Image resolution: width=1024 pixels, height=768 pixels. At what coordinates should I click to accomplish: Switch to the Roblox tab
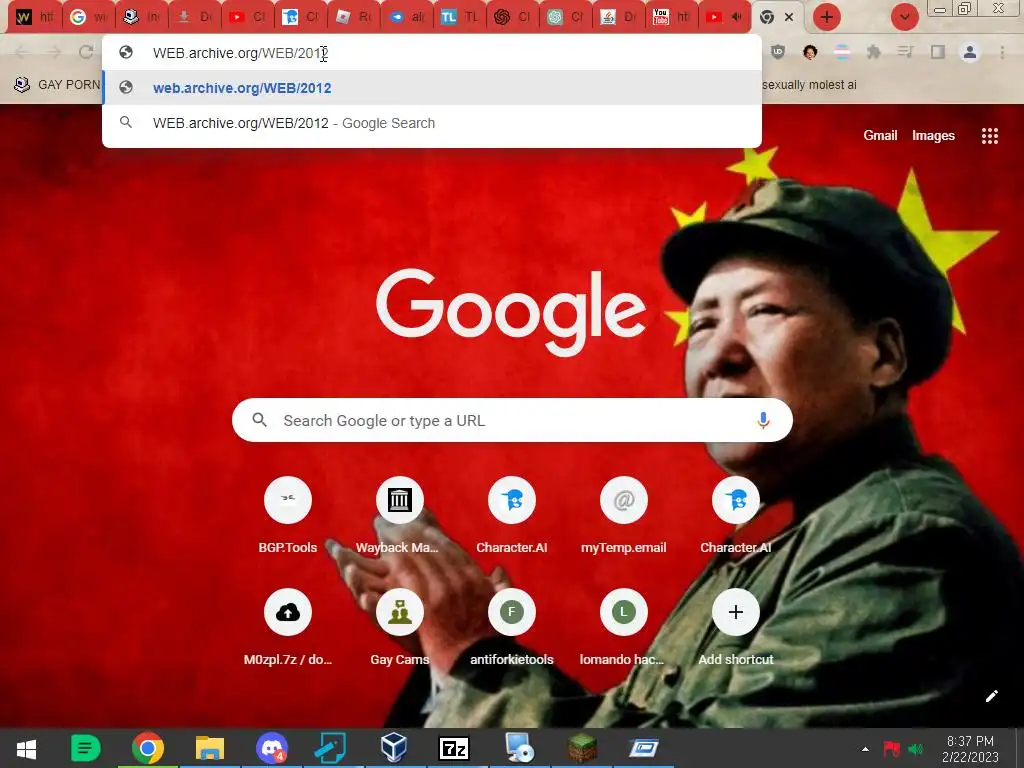[x=353, y=18]
